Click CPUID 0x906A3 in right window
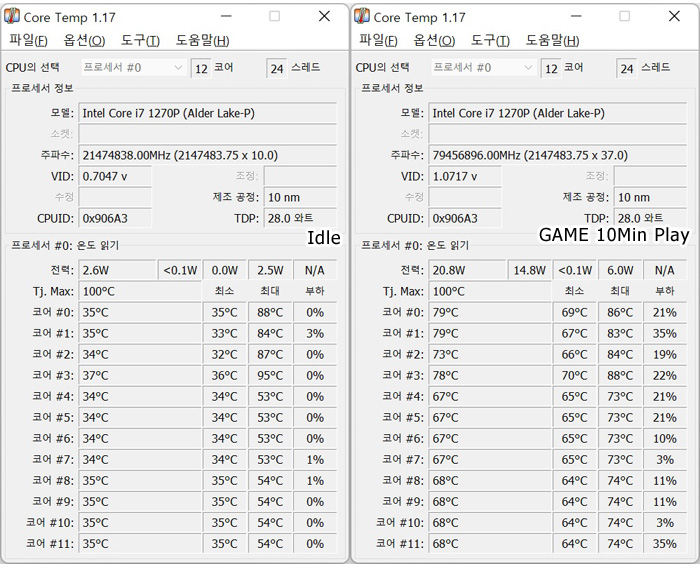This screenshot has width=700, height=568. 465,218
